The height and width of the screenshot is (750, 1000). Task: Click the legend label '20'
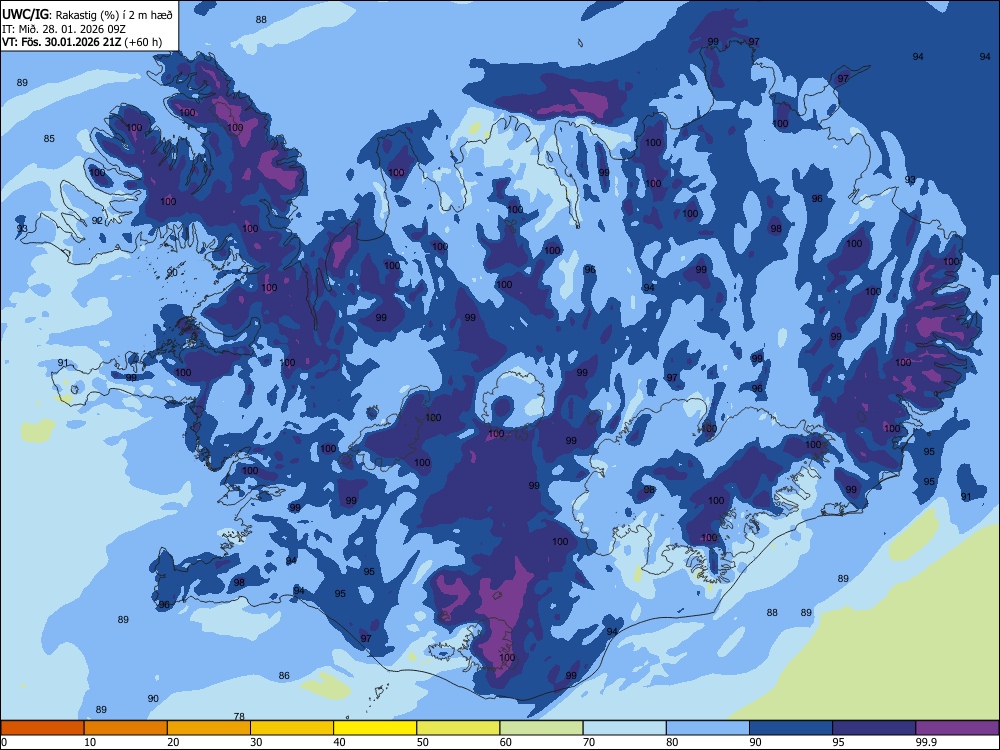(173, 742)
